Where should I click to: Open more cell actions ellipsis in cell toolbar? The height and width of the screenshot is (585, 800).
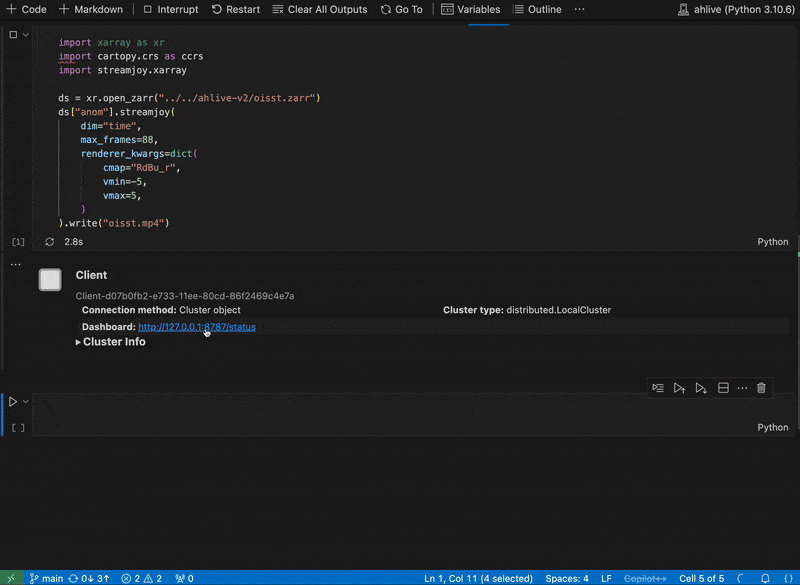742,388
